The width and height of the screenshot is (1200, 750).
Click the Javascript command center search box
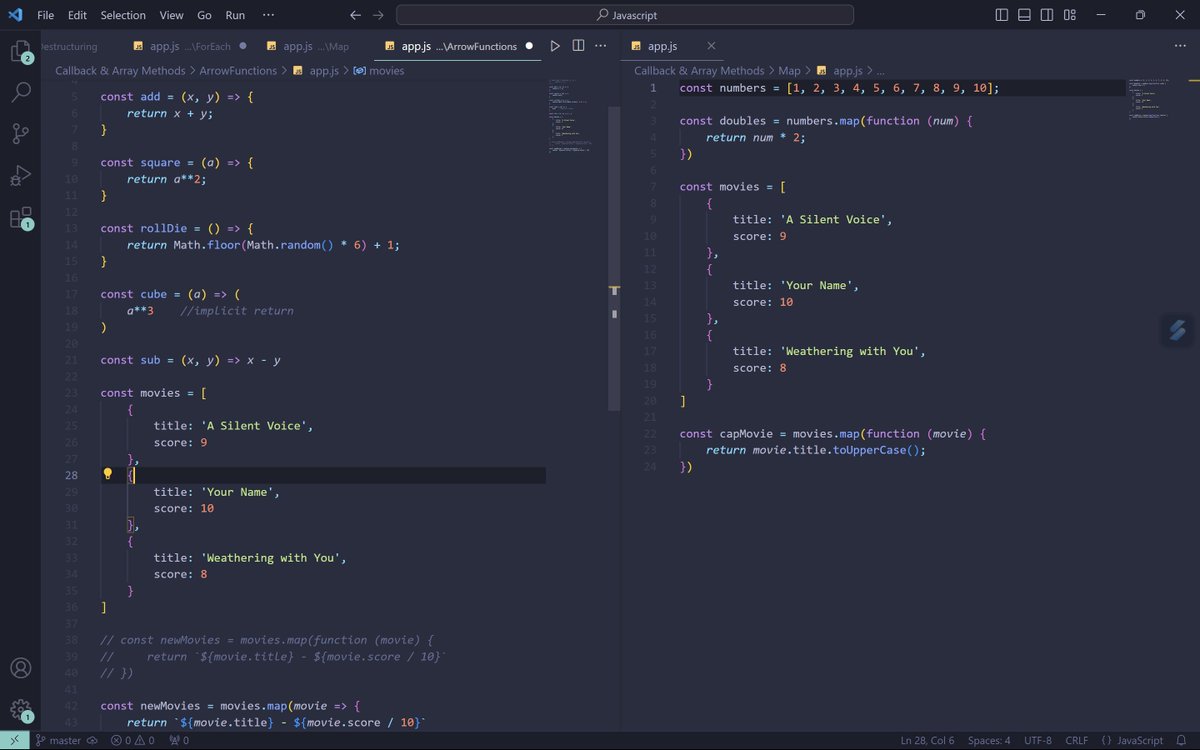pos(625,15)
